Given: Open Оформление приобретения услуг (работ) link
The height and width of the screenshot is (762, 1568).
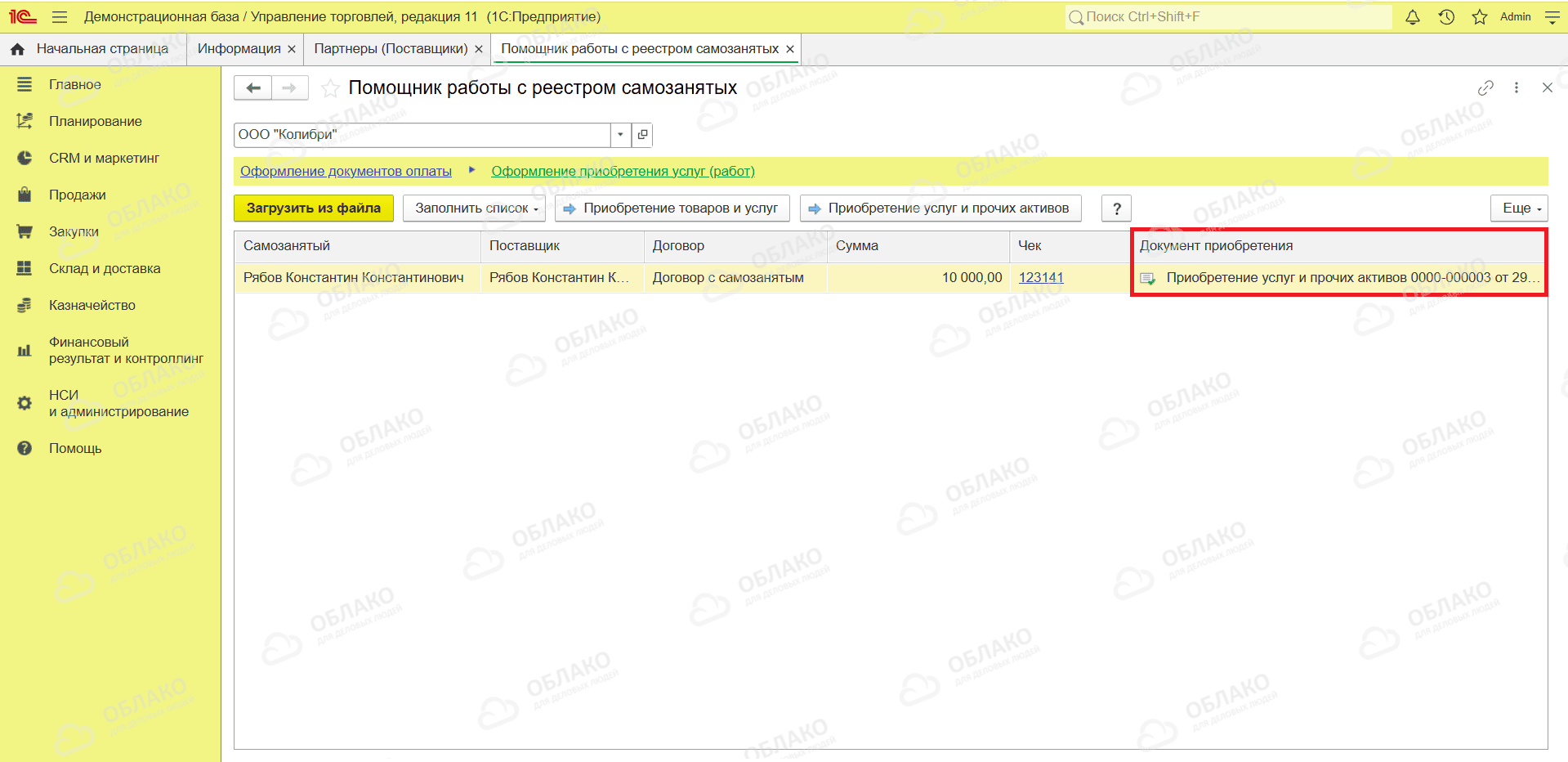Looking at the screenshot, I should pos(623,171).
